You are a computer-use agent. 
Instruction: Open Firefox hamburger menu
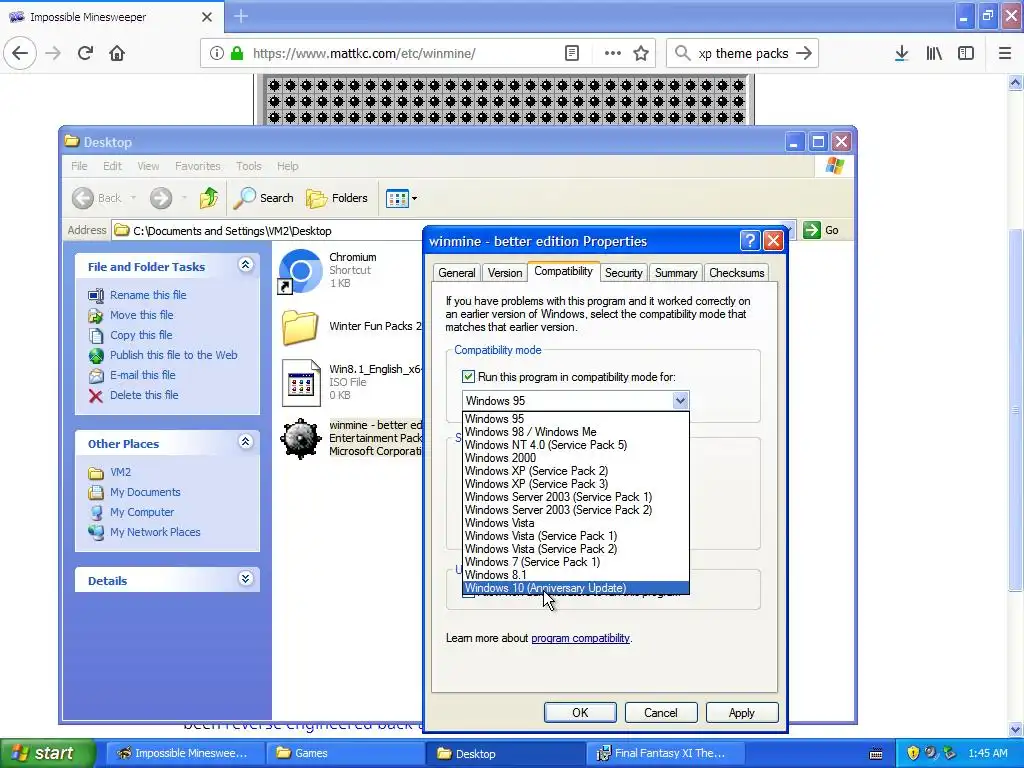pyautogui.click(x=1005, y=53)
